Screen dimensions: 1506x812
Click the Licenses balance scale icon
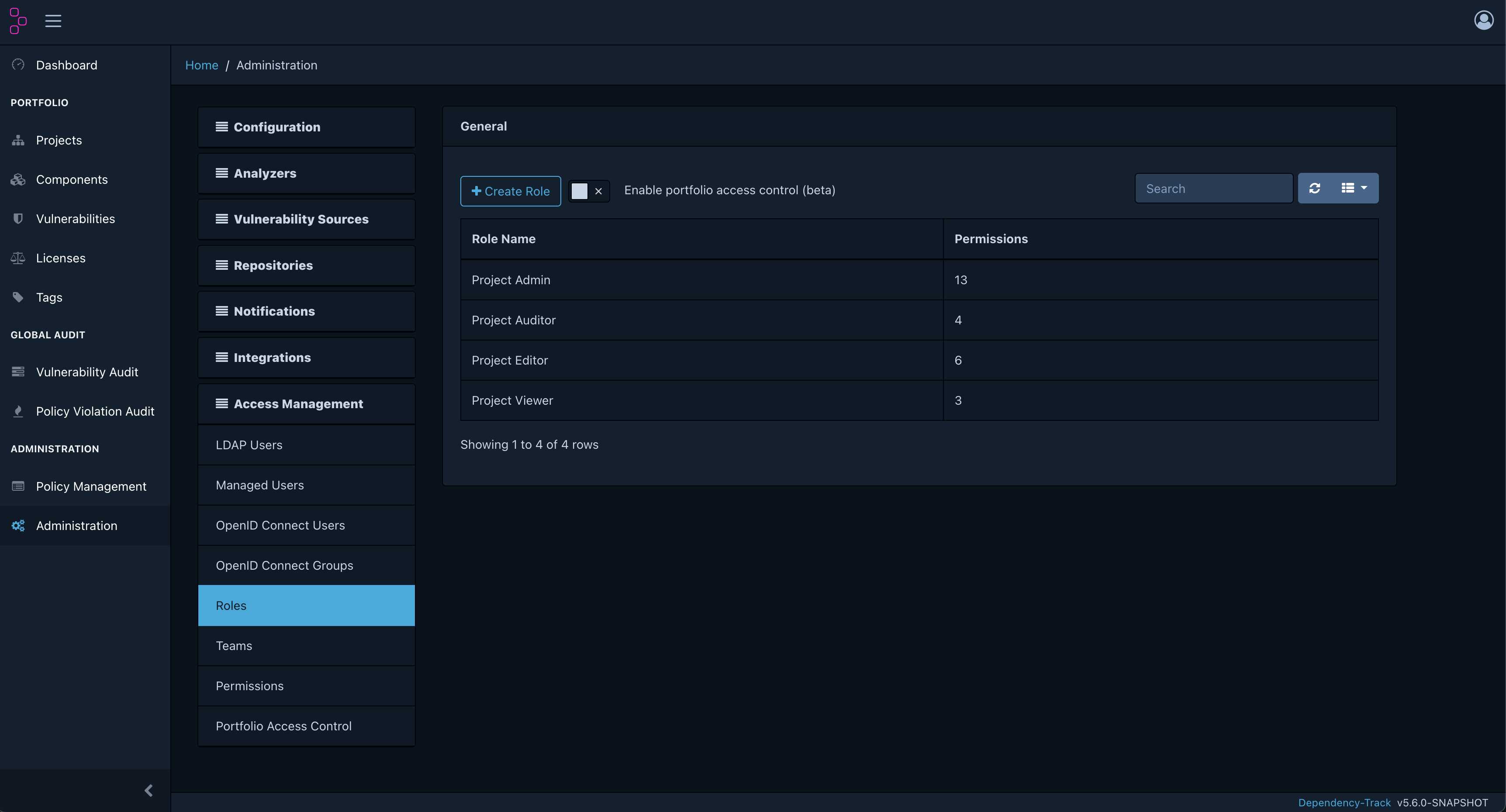[x=18, y=258]
